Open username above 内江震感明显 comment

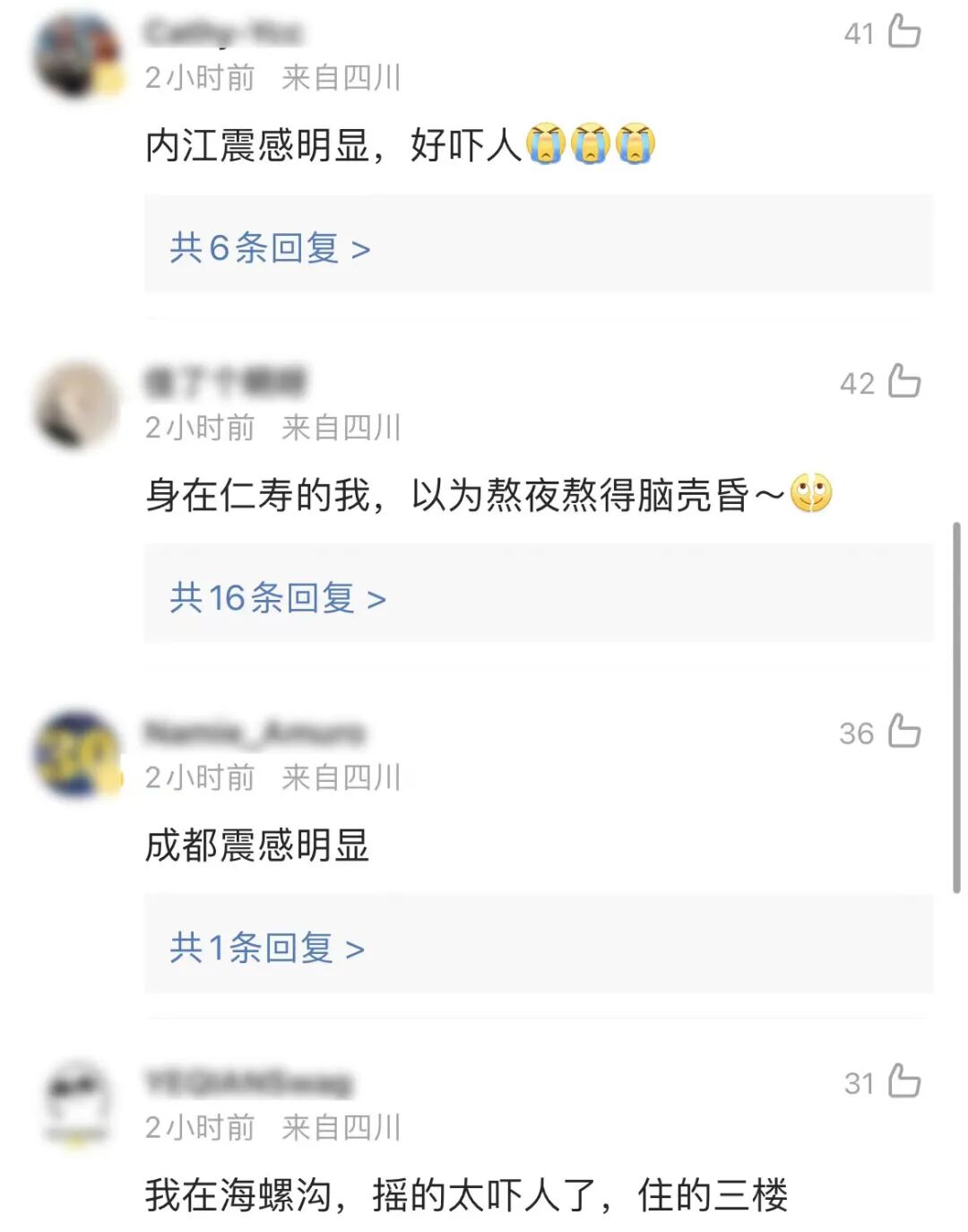(x=223, y=33)
